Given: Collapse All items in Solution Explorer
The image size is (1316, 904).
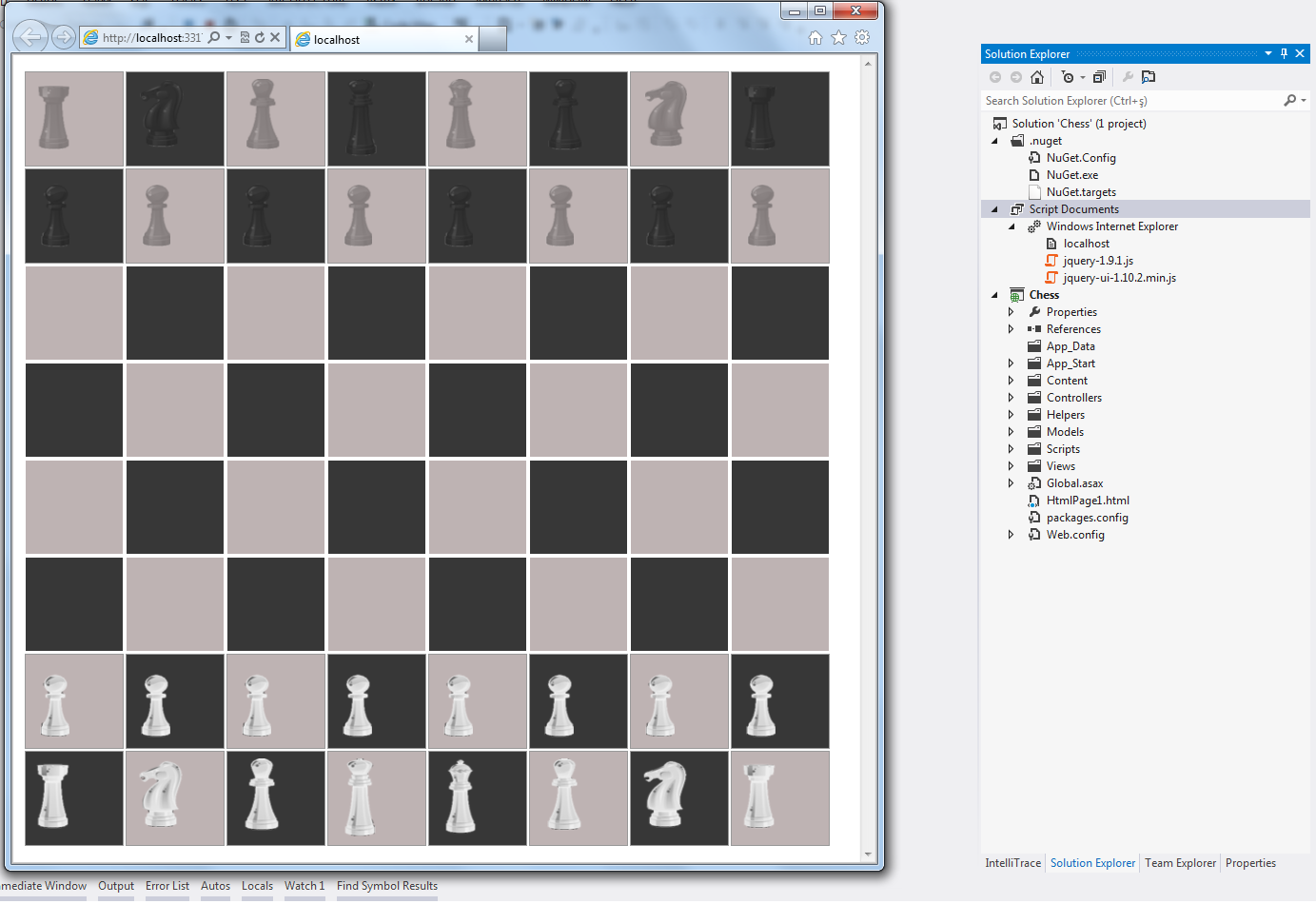Looking at the screenshot, I should point(1100,76).
